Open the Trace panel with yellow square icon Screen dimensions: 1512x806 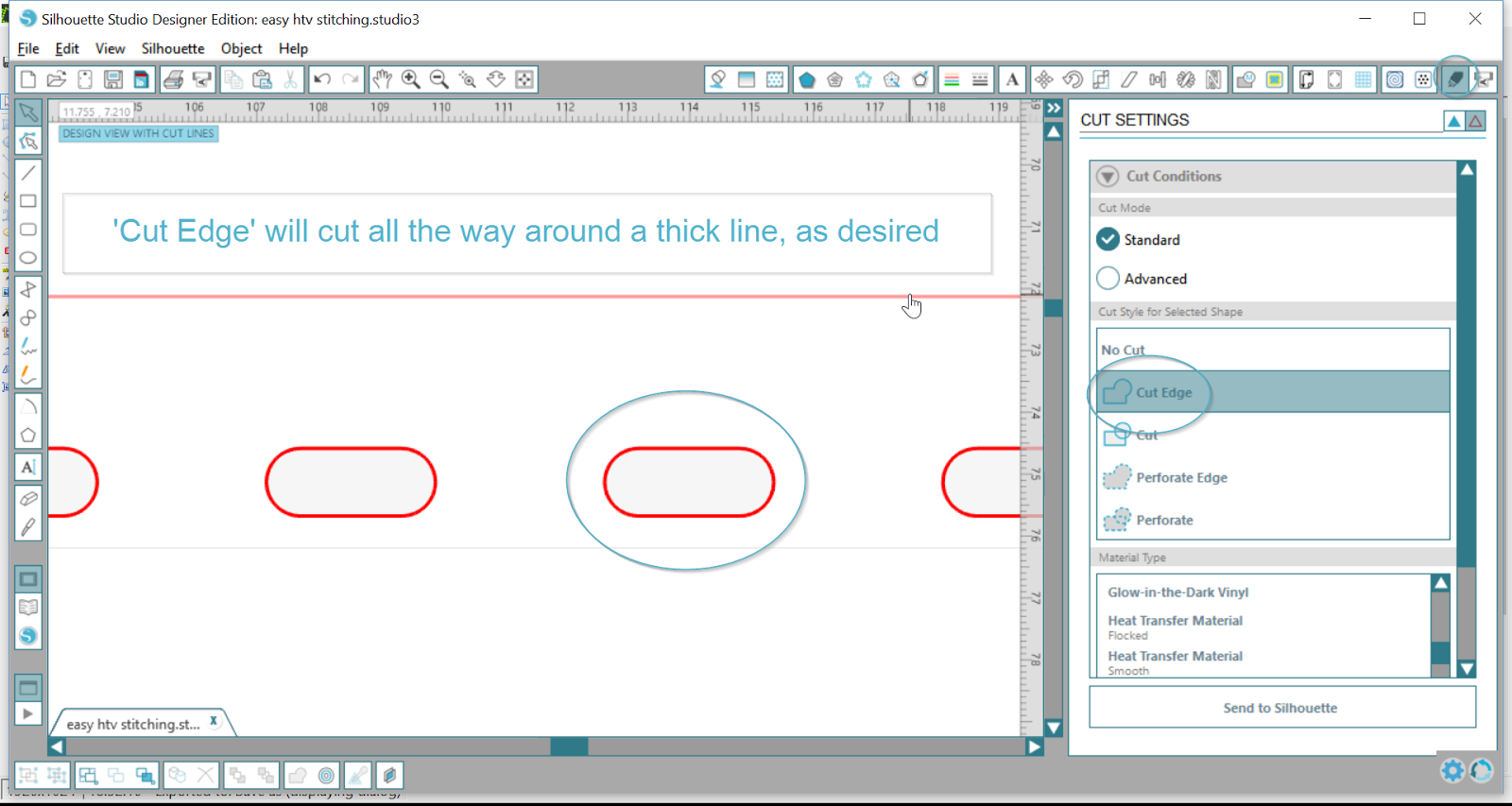click(x=1274, y=79)
